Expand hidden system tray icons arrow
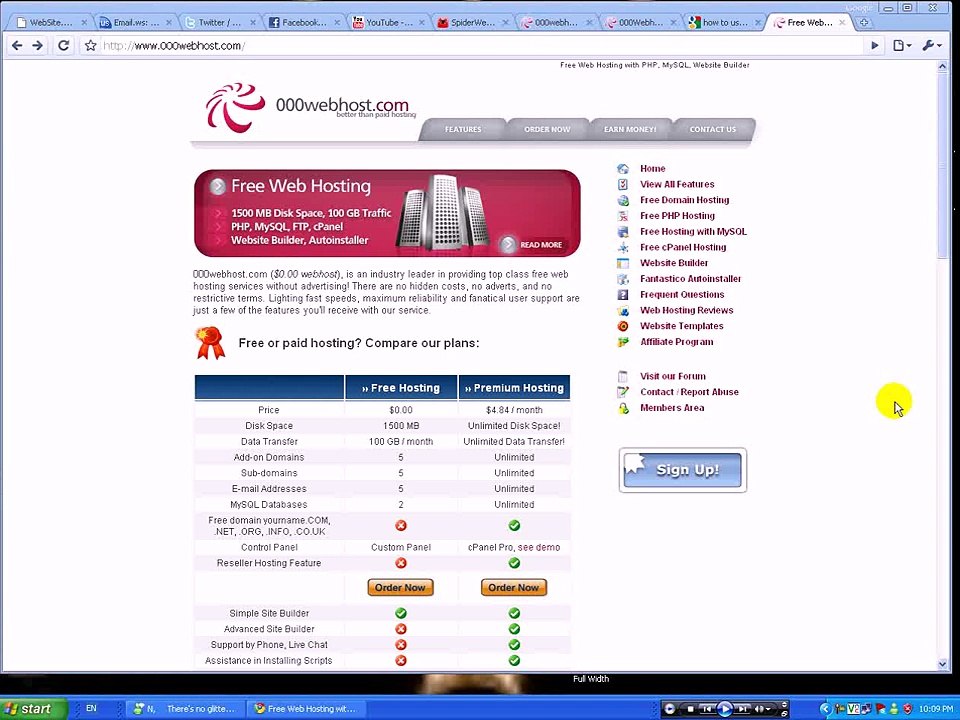 click(x=825, y=709)
